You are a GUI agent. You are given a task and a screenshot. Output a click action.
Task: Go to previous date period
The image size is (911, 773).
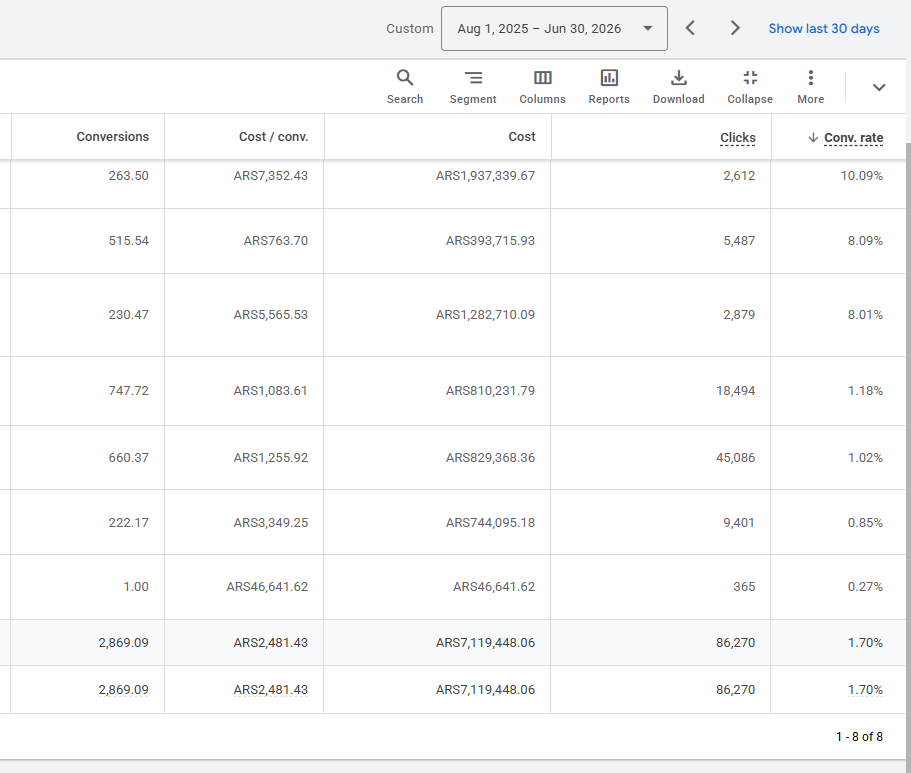click(690, 28)
